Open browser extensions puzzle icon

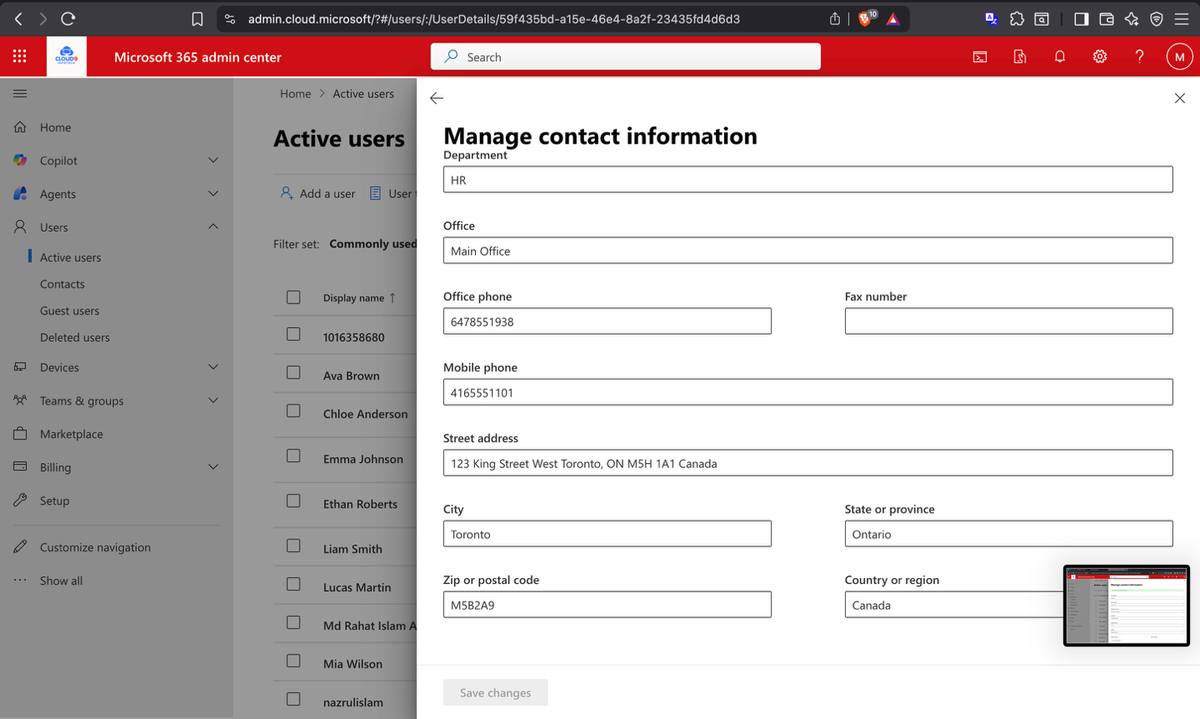1017,18
